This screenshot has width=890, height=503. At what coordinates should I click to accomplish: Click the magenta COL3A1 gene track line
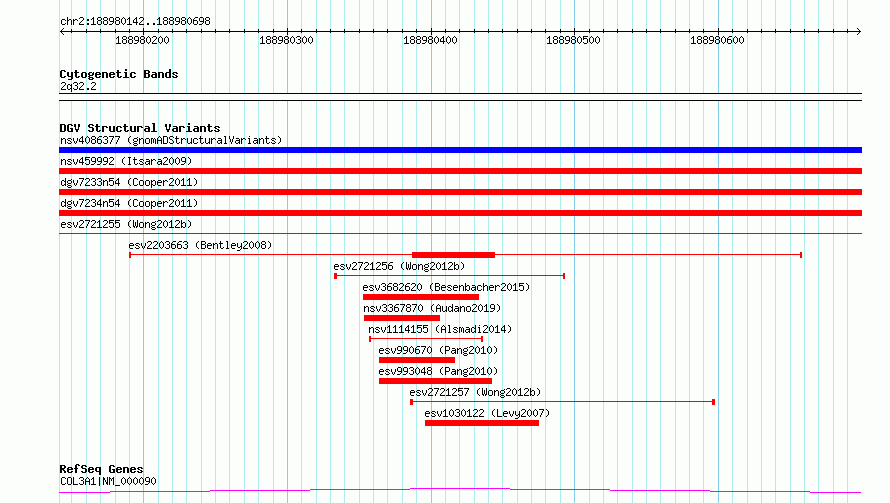[460, 490]
